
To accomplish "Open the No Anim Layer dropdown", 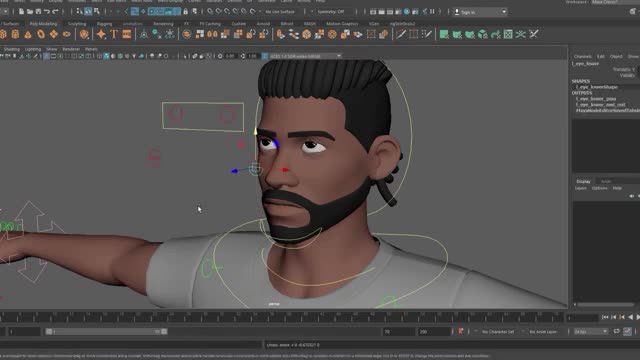I will (545, 332).
